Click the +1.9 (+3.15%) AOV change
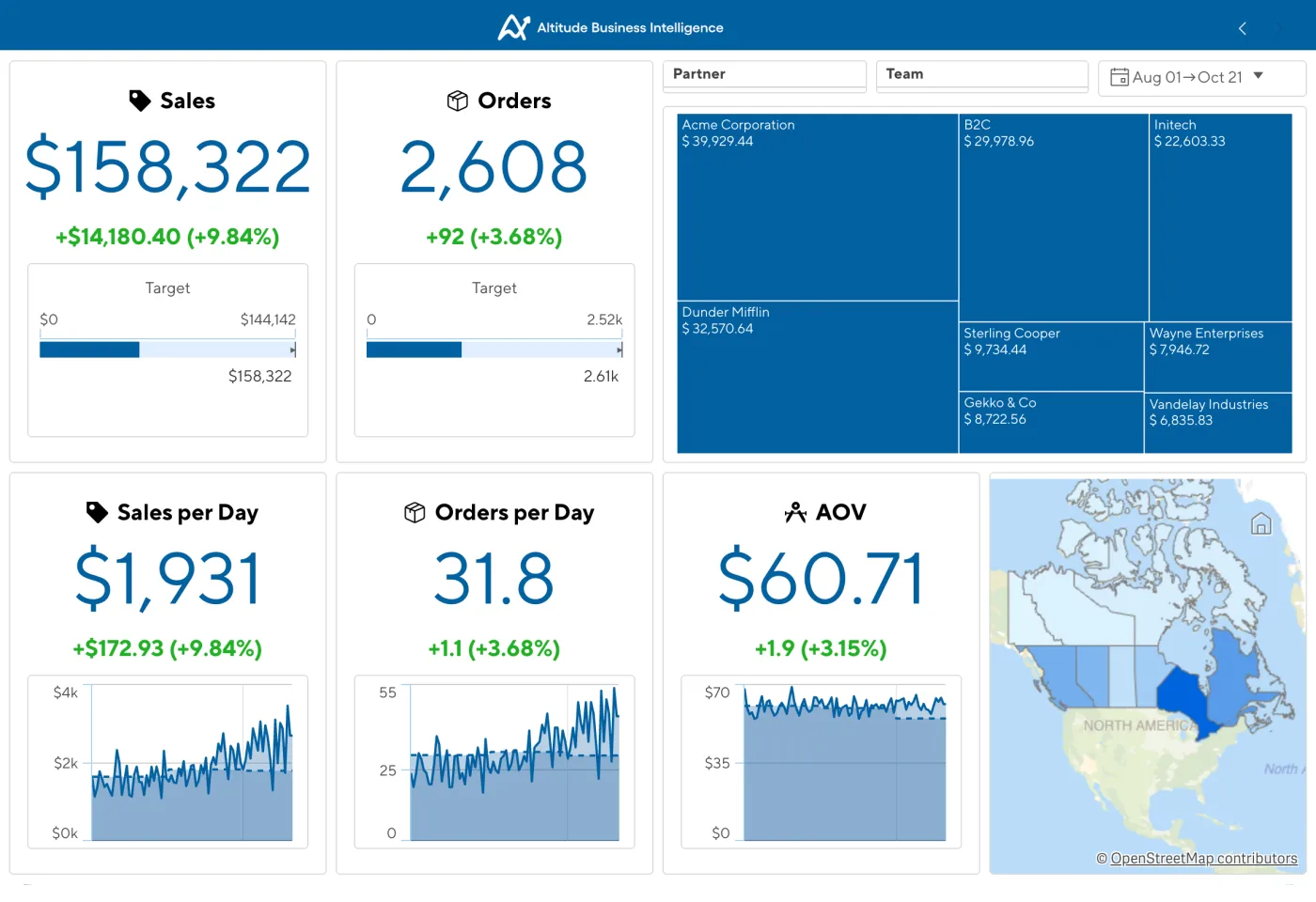The width and height of the screenshot is (1316, 902). pyautogui.click(x=821, y=648)
